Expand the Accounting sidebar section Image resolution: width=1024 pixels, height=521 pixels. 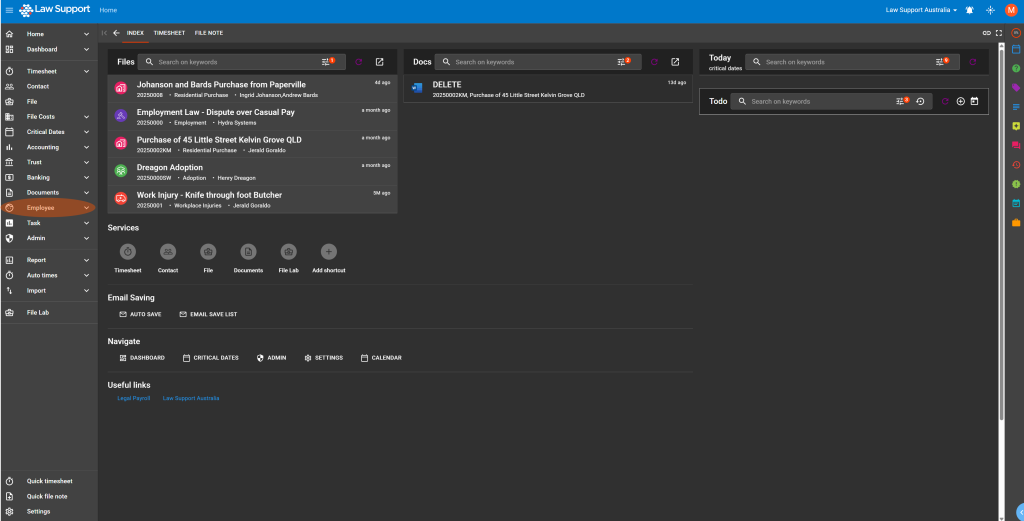87,147
